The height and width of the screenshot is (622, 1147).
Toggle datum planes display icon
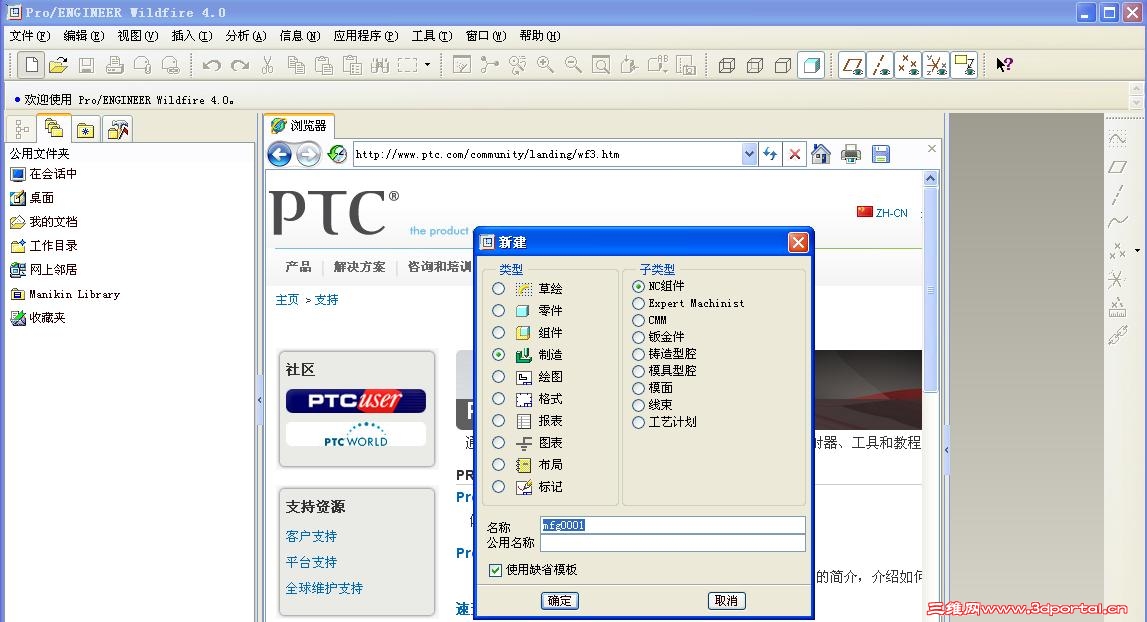pos(852,65)
